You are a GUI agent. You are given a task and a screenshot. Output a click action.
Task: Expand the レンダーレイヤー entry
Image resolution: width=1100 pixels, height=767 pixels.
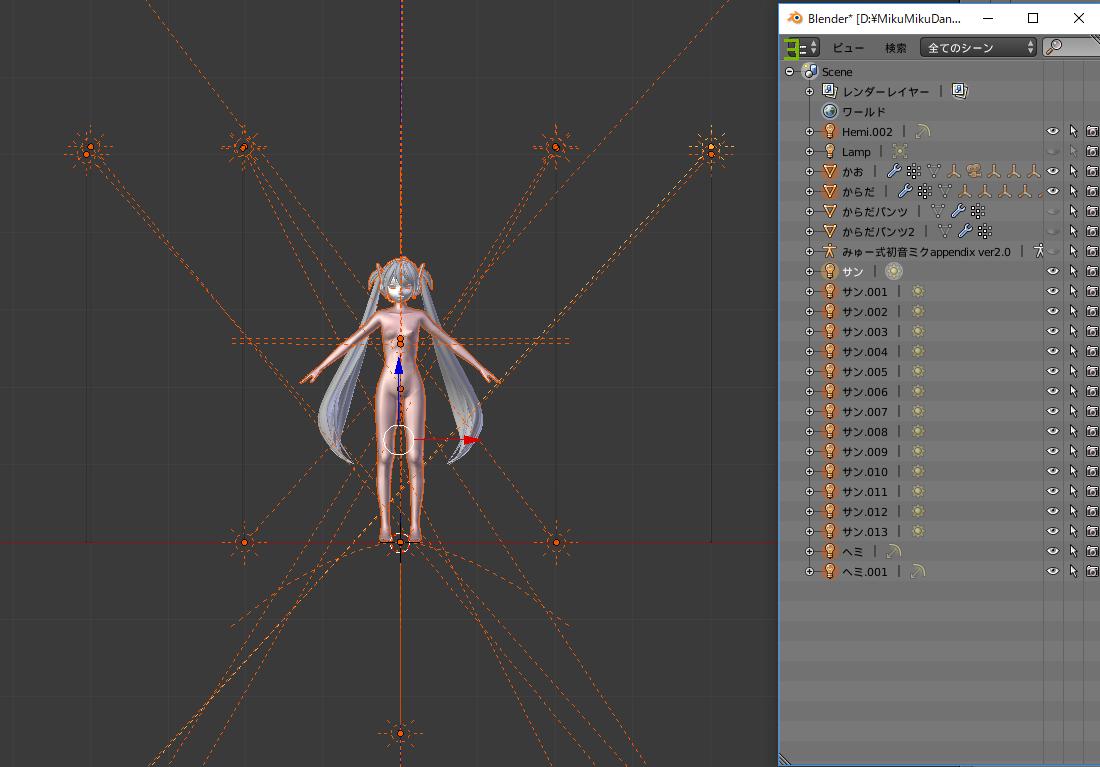[810, 91]
